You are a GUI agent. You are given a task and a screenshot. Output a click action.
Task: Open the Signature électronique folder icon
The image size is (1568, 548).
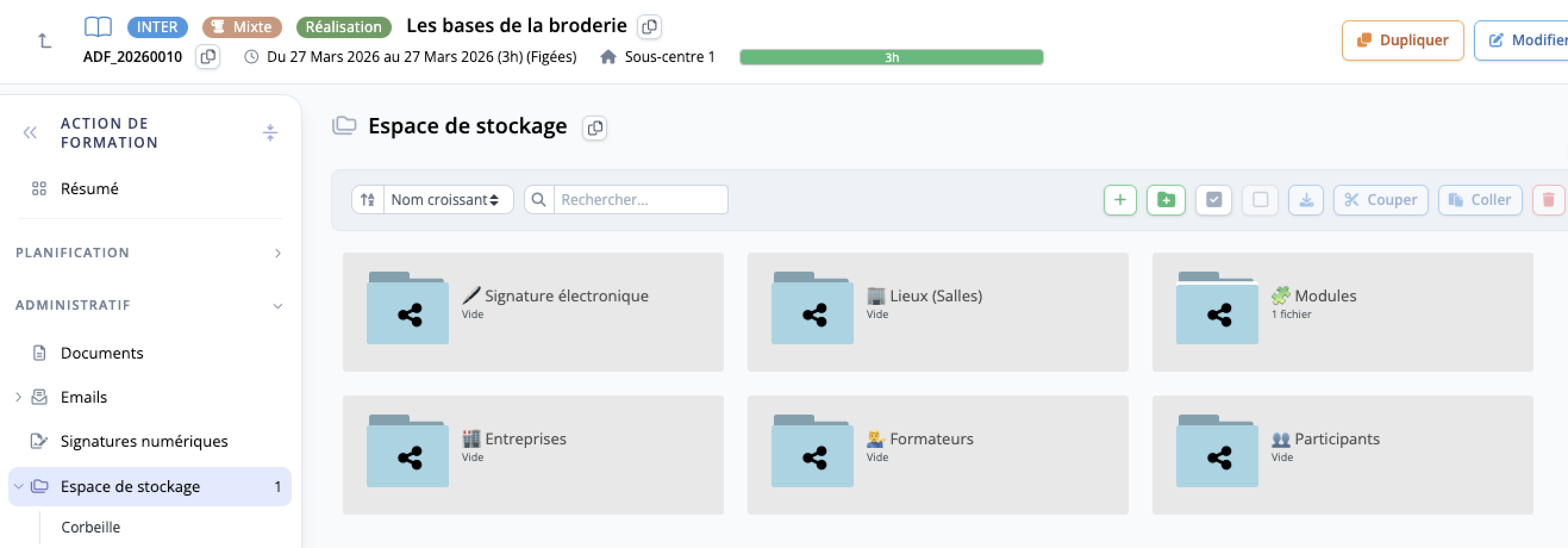click(408, 308)
